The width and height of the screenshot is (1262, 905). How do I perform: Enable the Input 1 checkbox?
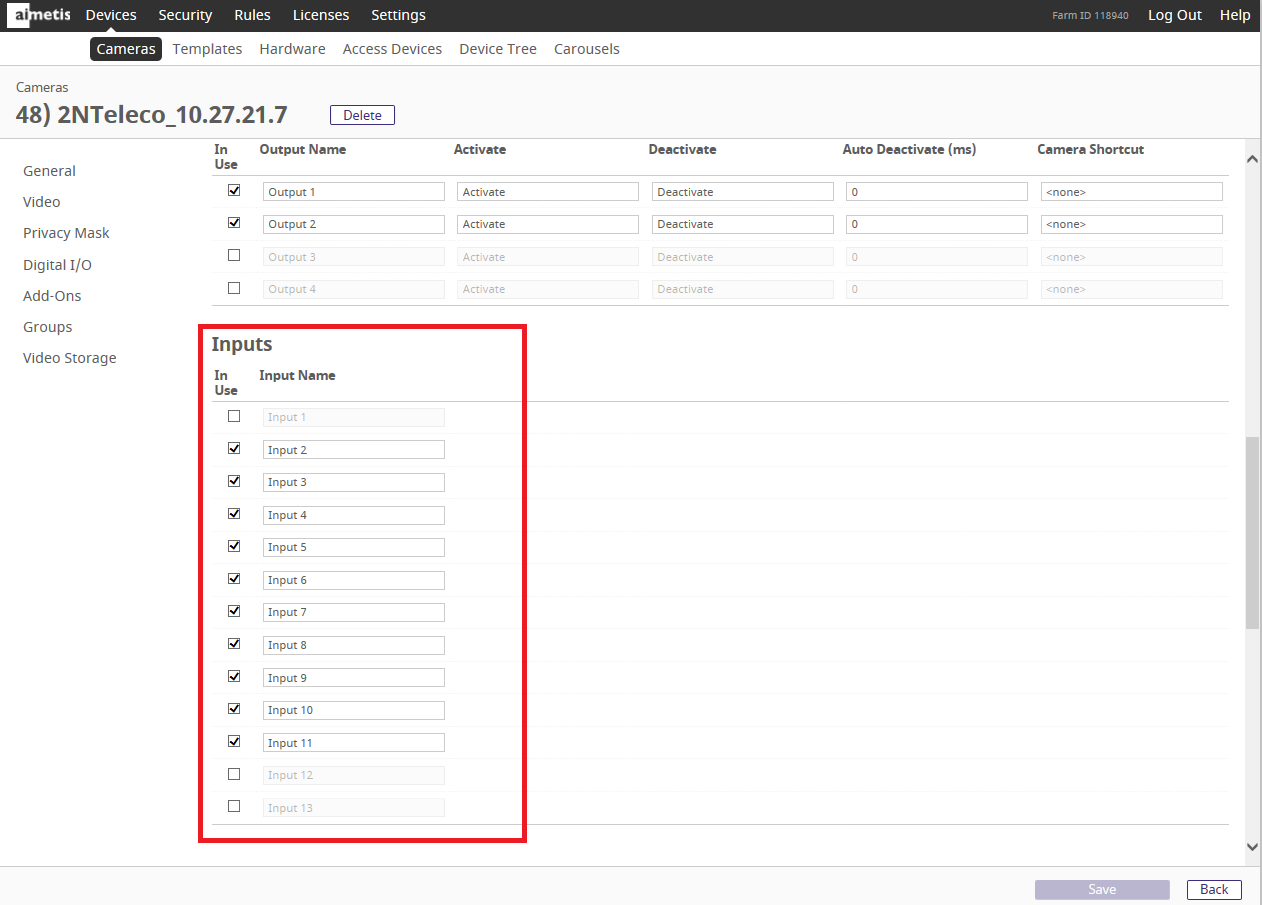pyautogui.click(x=234, y=416)
